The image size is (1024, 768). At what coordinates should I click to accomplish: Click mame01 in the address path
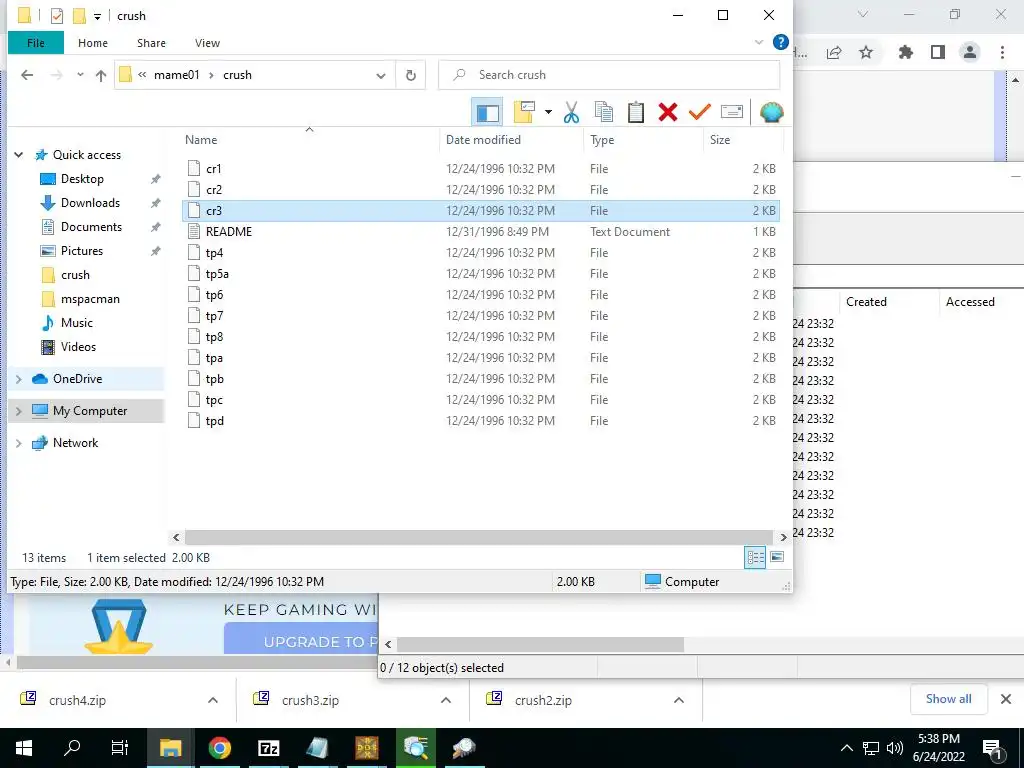tap(176, 75)
